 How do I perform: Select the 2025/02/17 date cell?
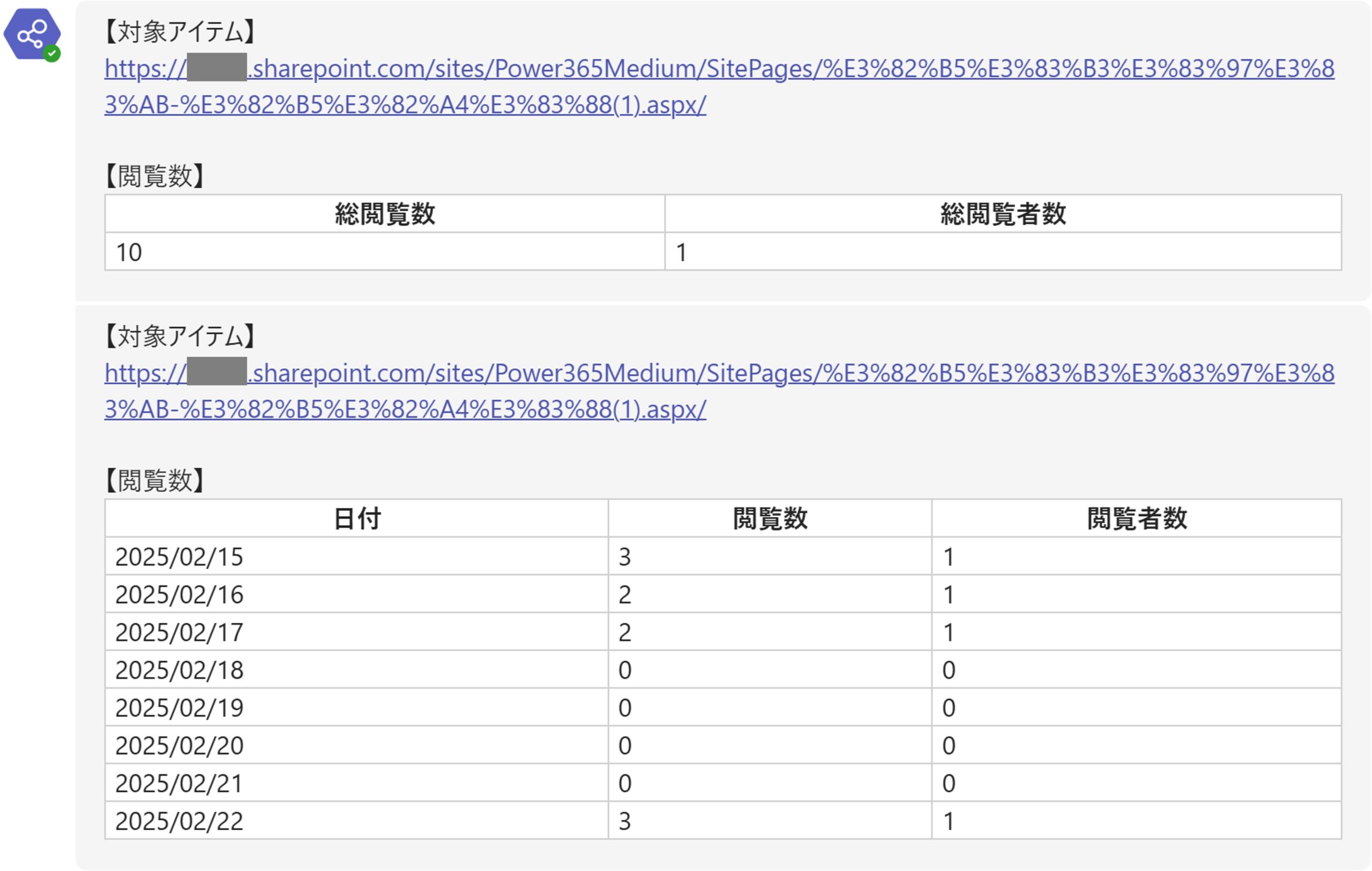click(179, 632)
